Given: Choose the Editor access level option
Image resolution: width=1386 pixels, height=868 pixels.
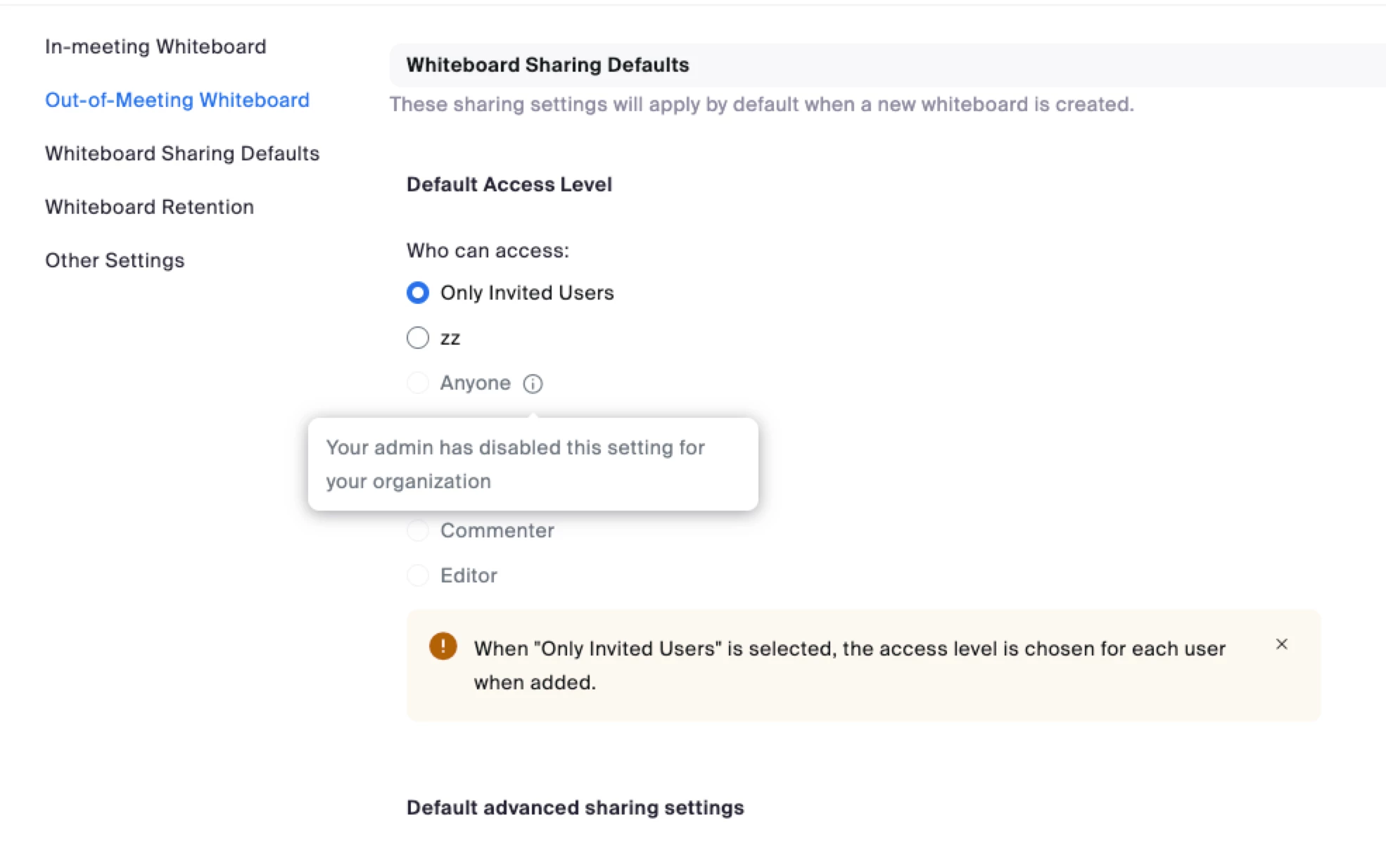Looking at the screenshot, I should tap(418, 575).
